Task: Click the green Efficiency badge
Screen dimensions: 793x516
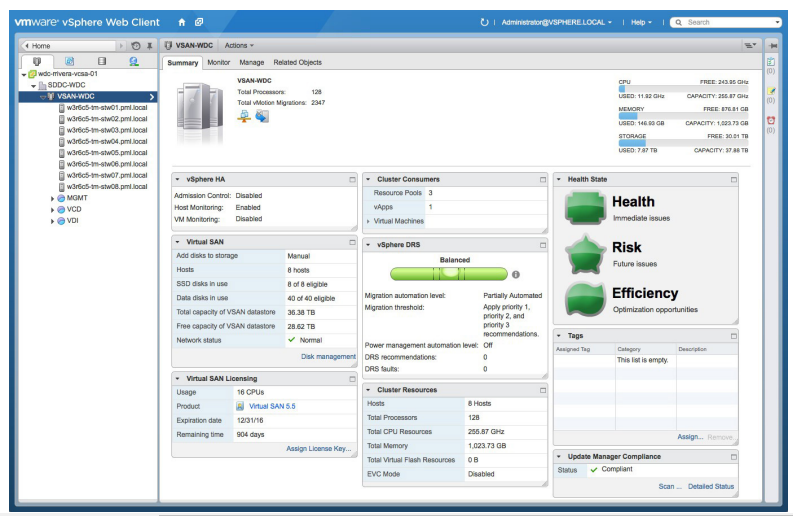Action: pyautogui.click(x=585, y=299)
